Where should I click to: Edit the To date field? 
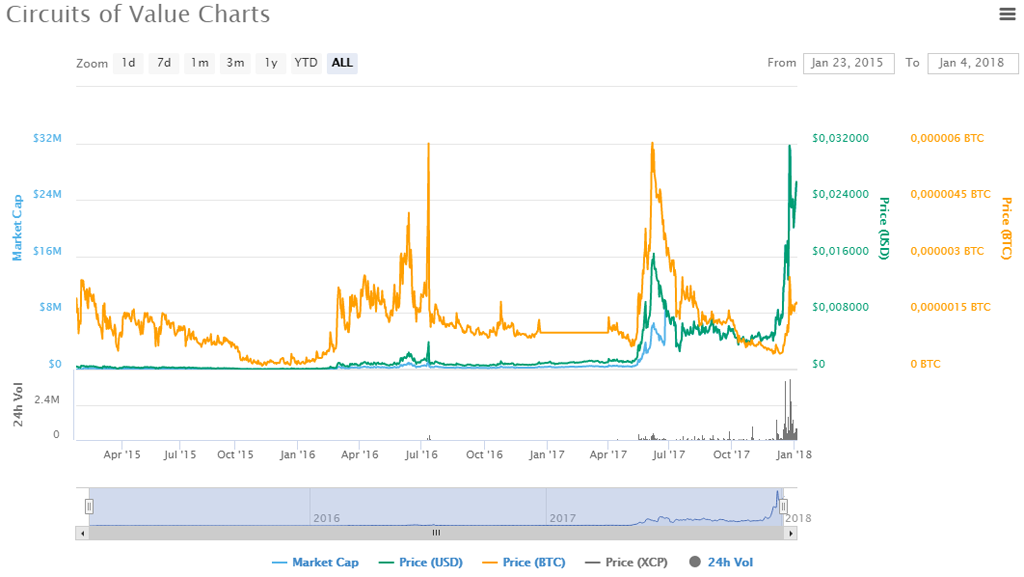[972, 63]
